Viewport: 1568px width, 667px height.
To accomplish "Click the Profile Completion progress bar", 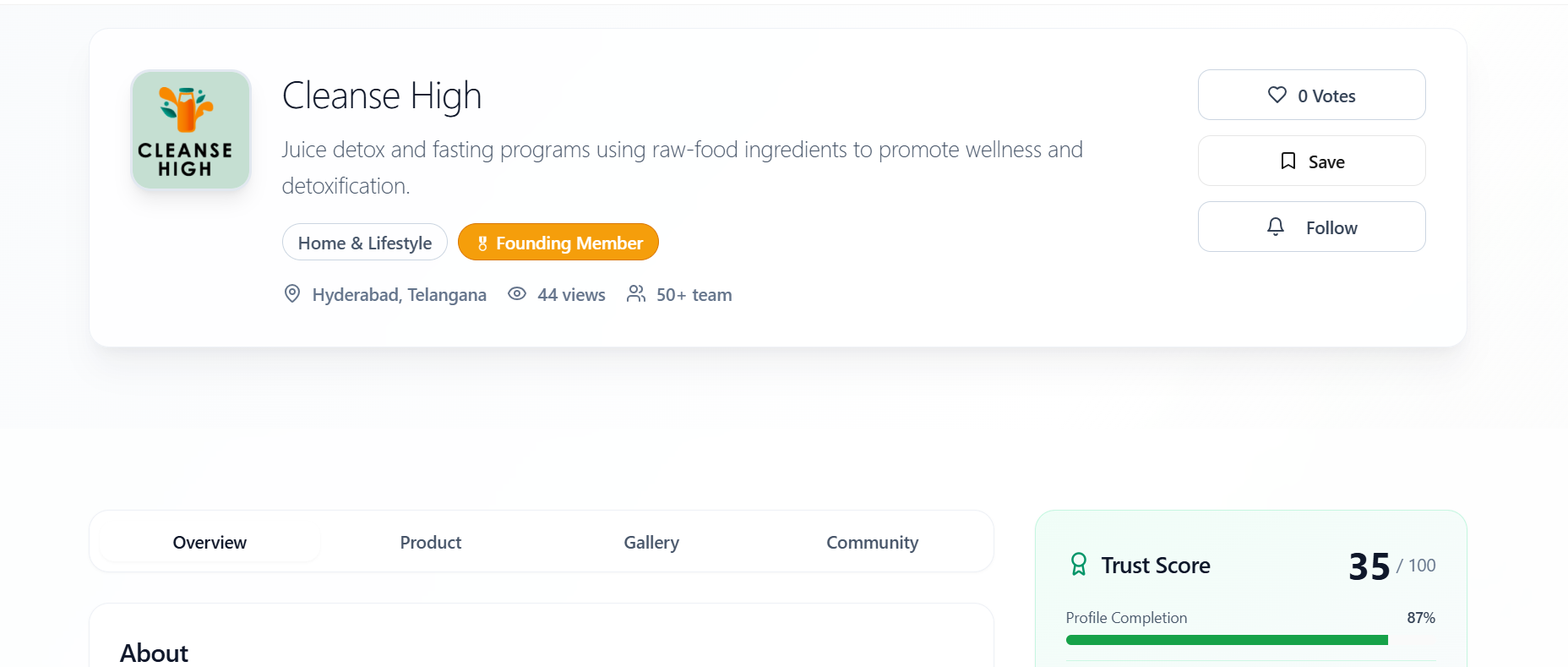I will [x=1227, y=640].
